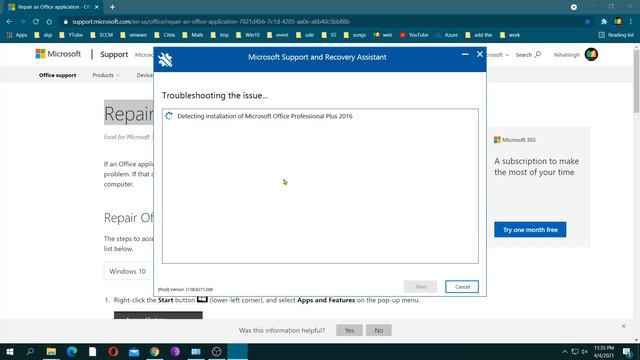Open the browser home page icon
The image size is (640, 360).
49,22
